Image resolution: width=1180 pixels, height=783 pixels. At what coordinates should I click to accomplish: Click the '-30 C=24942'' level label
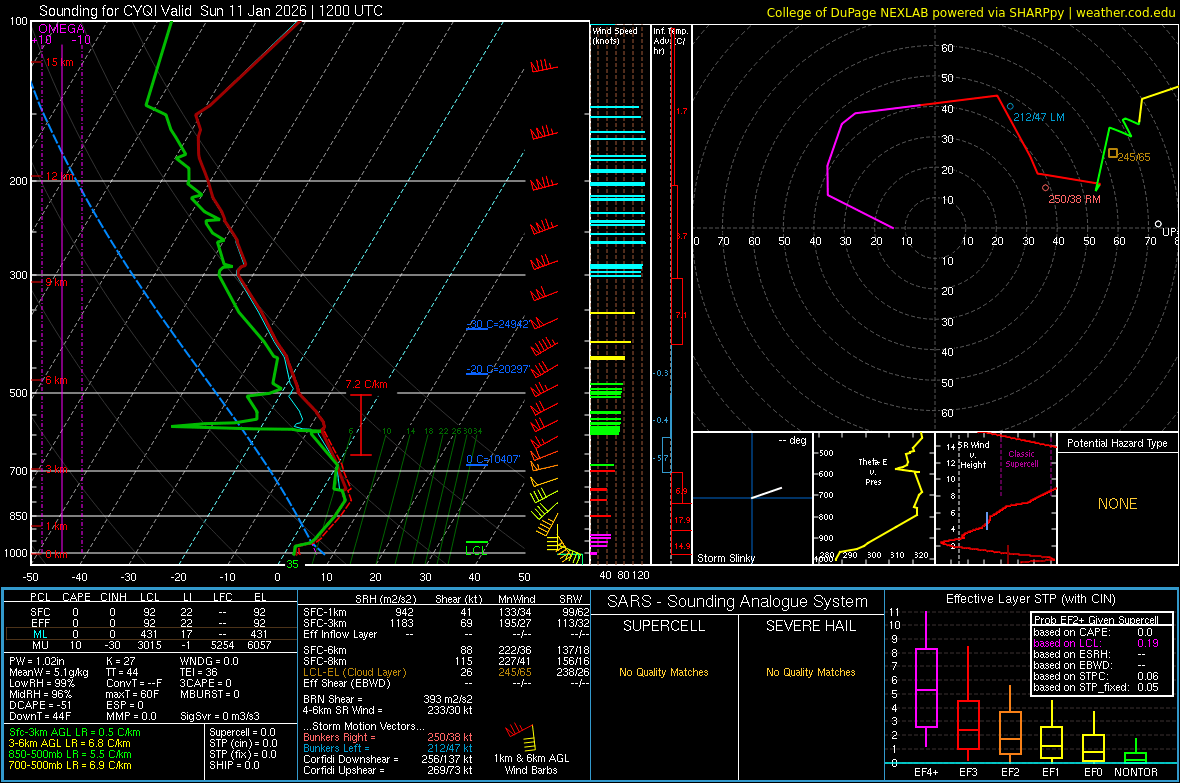(x=498, y=324)
